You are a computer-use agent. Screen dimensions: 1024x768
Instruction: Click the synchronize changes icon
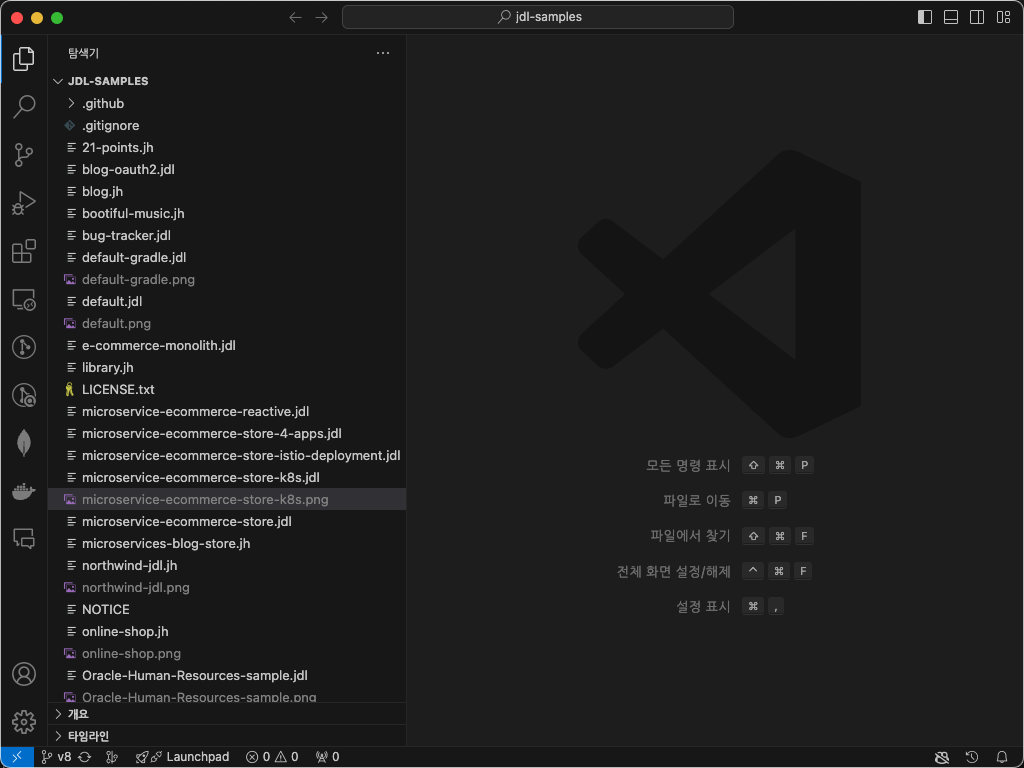click(x=84, y=757)
